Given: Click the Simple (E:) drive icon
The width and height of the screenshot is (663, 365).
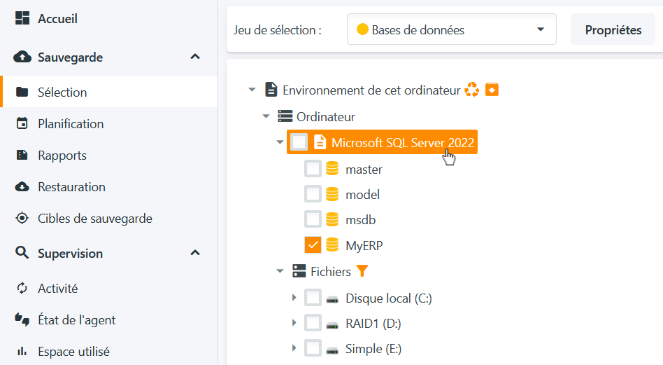Looking at the screenshot, I should click(x=332, y=350).
